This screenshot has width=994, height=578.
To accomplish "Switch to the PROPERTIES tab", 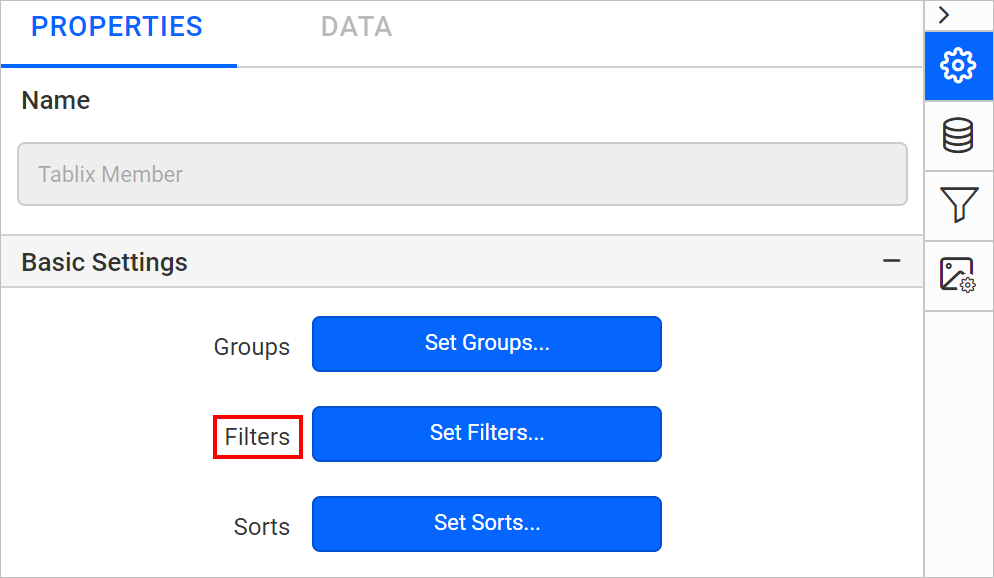I will (x=117, y=27).
